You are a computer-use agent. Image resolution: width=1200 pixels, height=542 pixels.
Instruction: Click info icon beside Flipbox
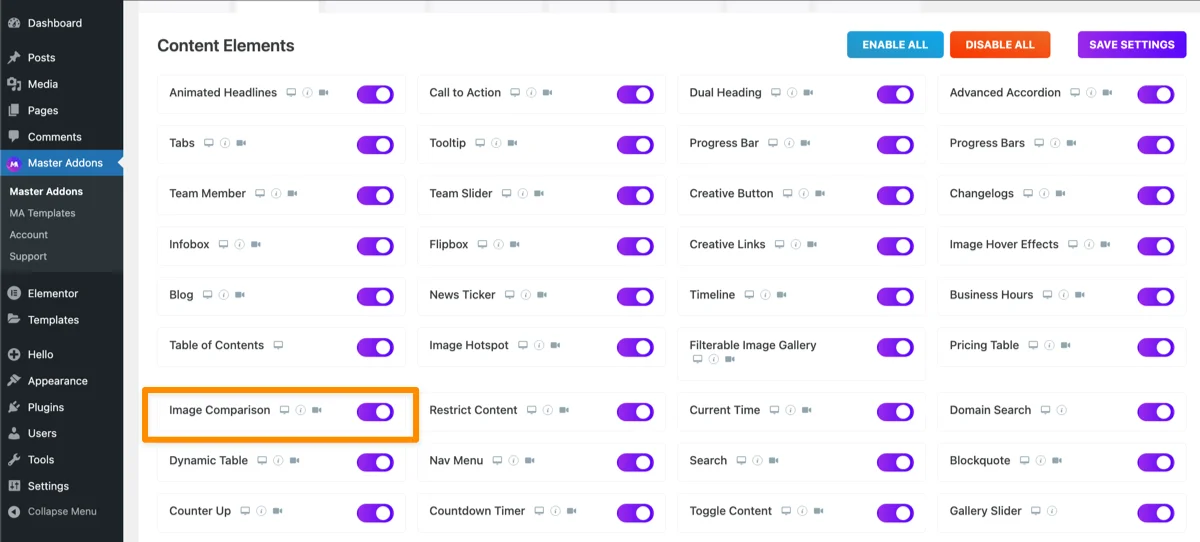498,245
